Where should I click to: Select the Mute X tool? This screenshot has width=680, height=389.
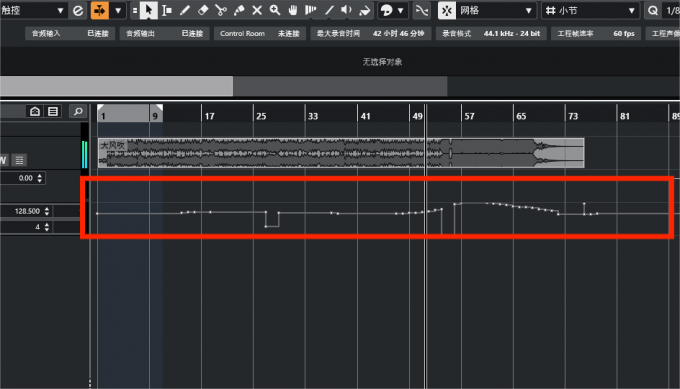257,10
